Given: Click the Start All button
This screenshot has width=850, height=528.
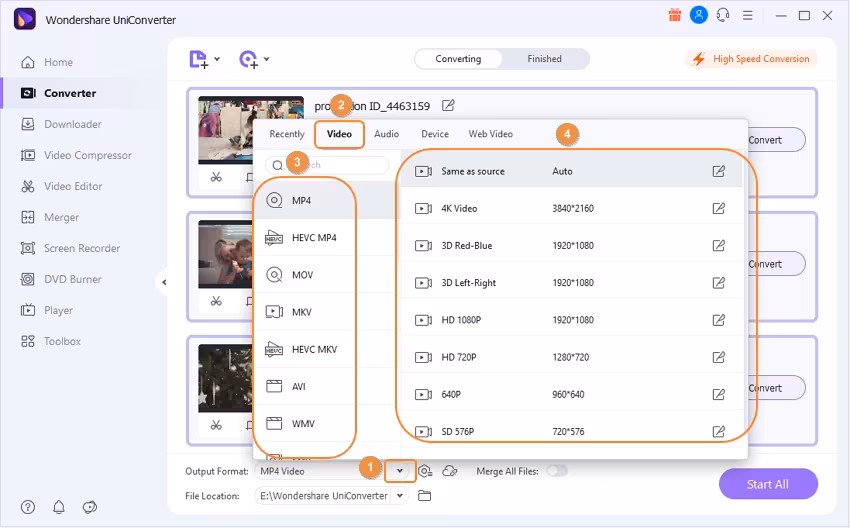Looking at the screenshot, I should (768, 484).
